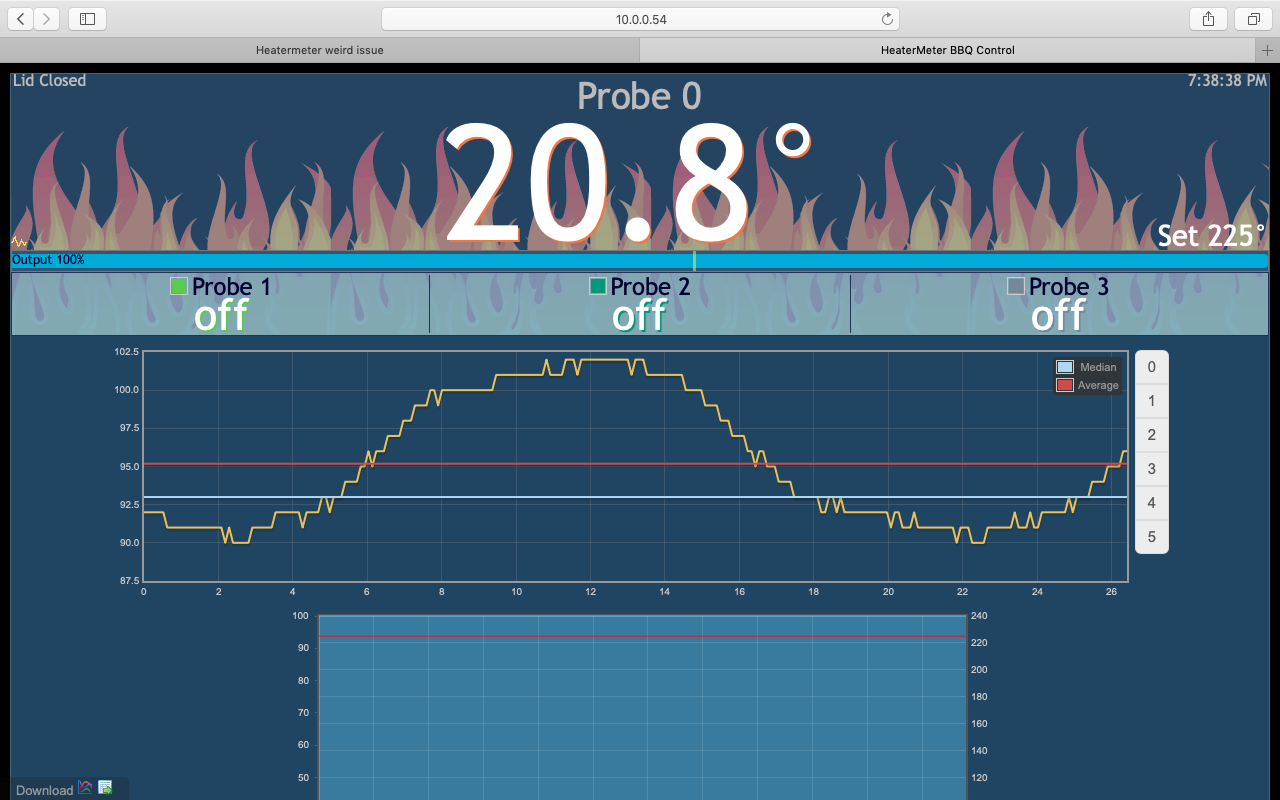
Task: Select noise graph probe 1 tab
Action: (x=1151, y=401)
